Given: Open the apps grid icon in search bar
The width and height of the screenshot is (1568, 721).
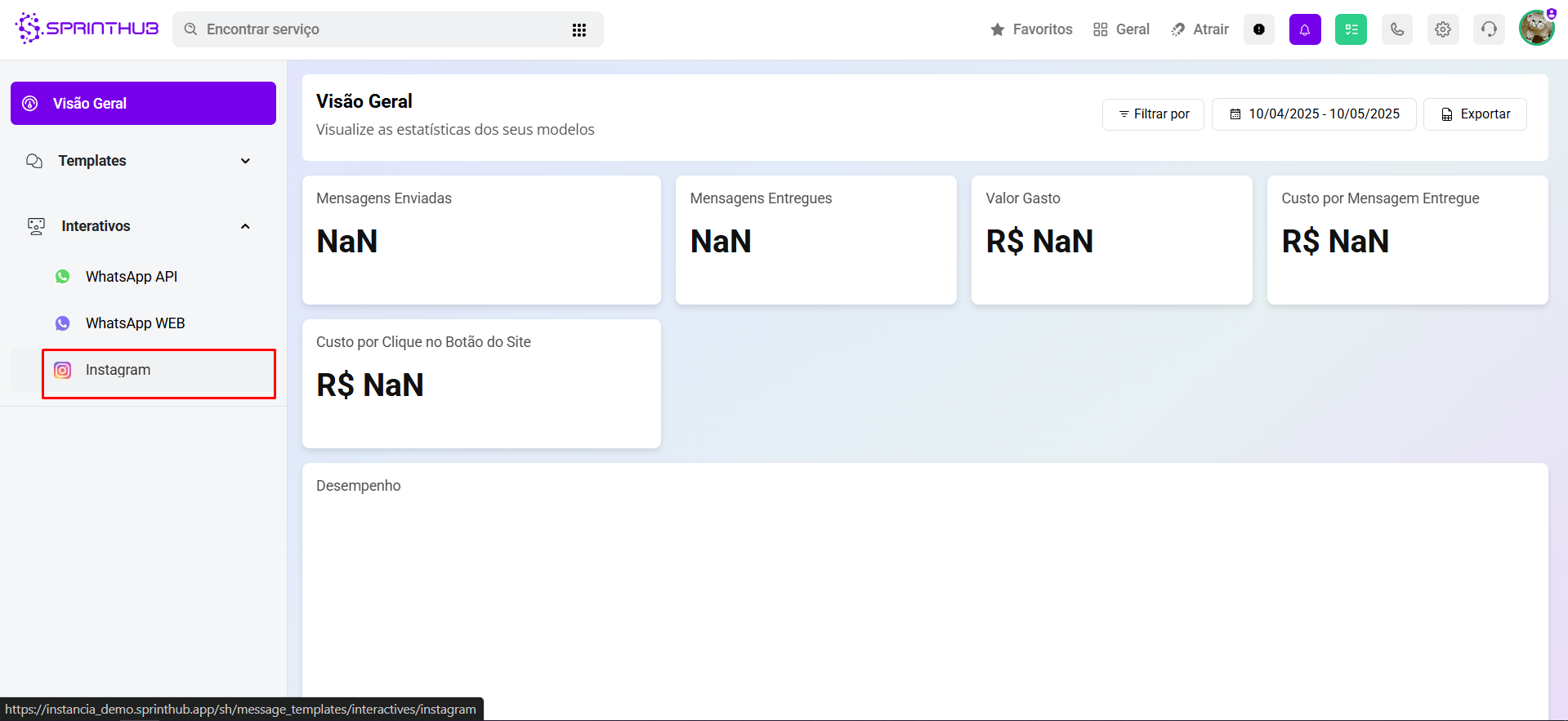Looking at the screenshot, I should (x=579, y=29).
